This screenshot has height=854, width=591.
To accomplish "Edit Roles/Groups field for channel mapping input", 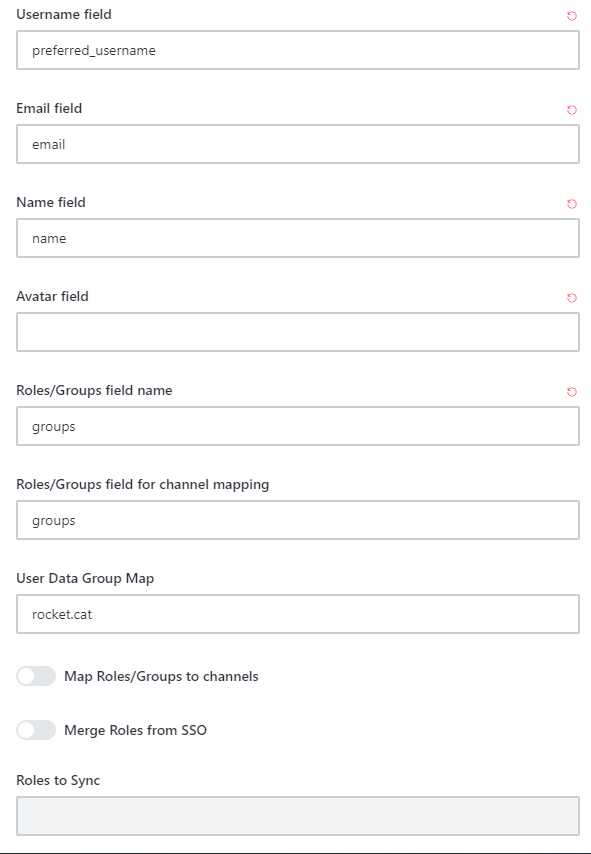I will (298, 520).
